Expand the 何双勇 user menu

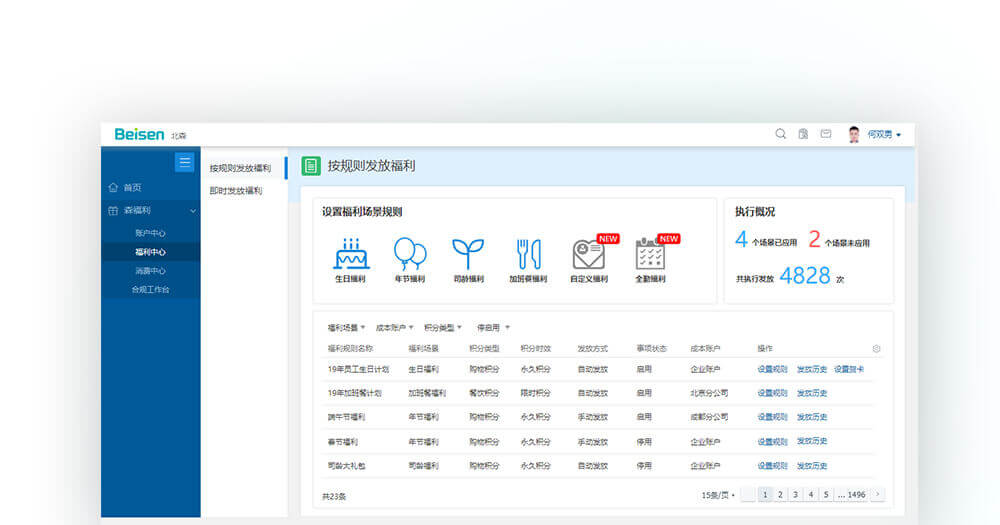coord(884,135)
